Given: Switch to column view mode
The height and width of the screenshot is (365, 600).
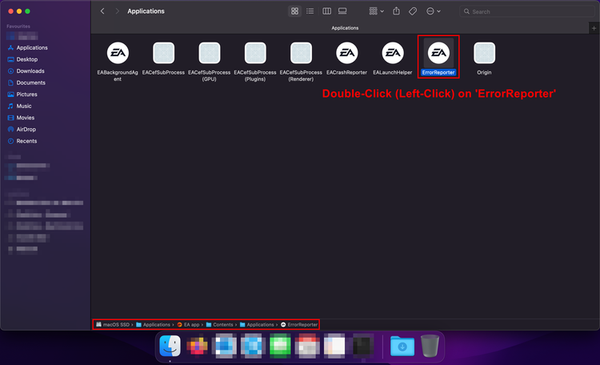Looking at the screenshot, I should [x=326, y=11].
